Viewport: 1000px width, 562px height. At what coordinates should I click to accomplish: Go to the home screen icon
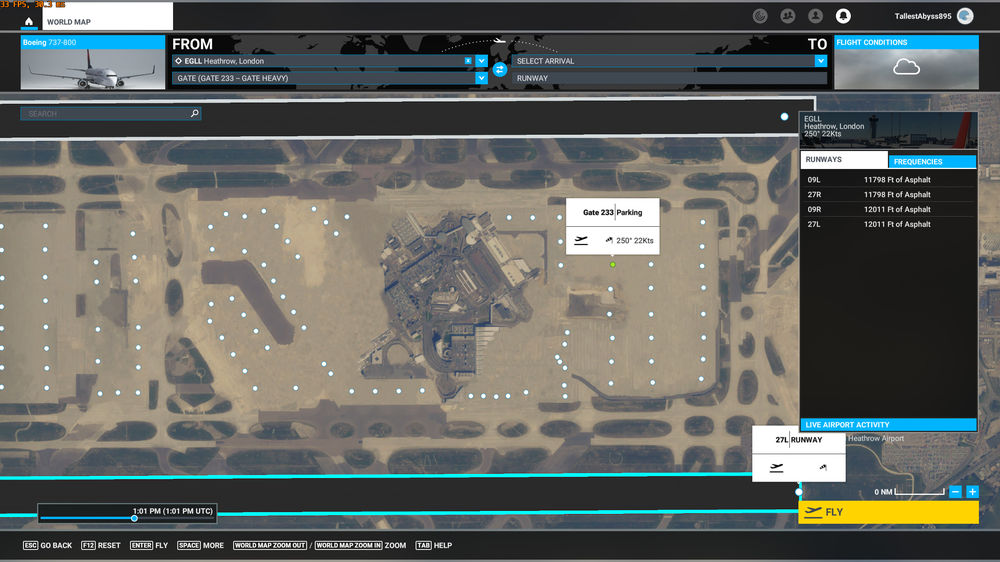click(28, 21)
